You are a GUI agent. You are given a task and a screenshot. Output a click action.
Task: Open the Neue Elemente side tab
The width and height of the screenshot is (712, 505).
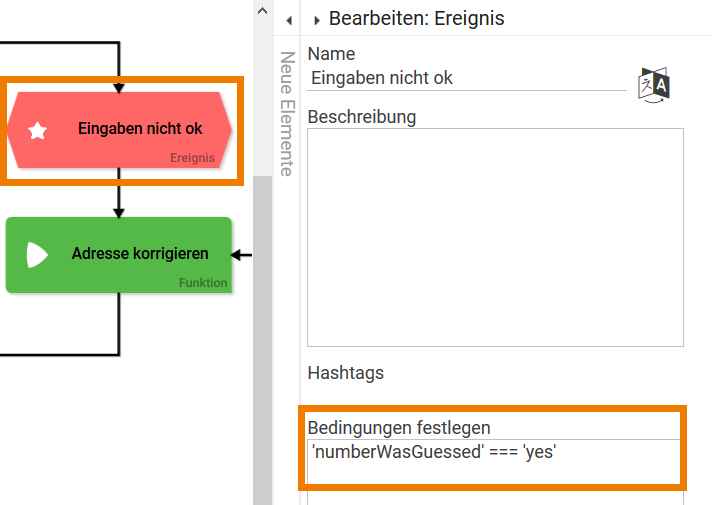click(x=286, y=114)
